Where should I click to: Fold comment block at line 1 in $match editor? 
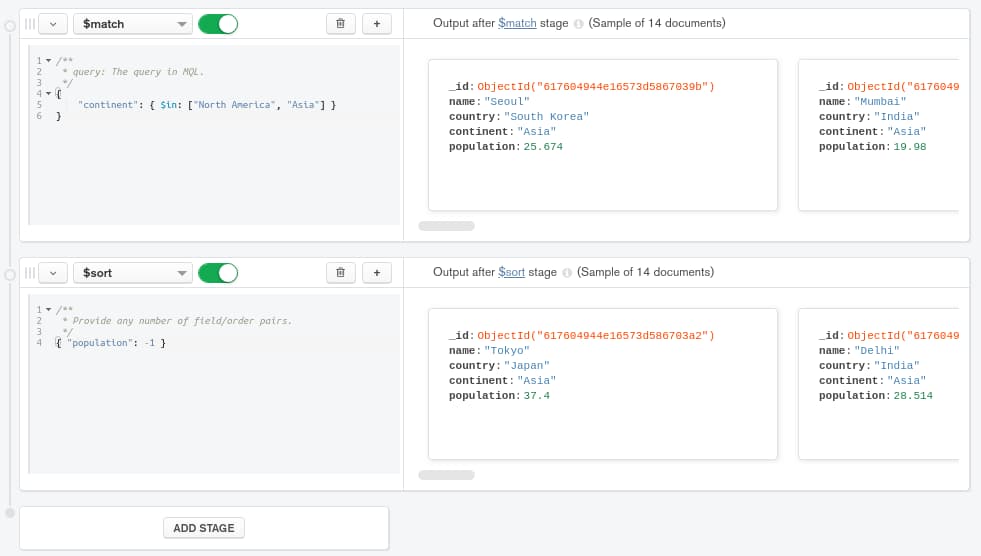48,61
